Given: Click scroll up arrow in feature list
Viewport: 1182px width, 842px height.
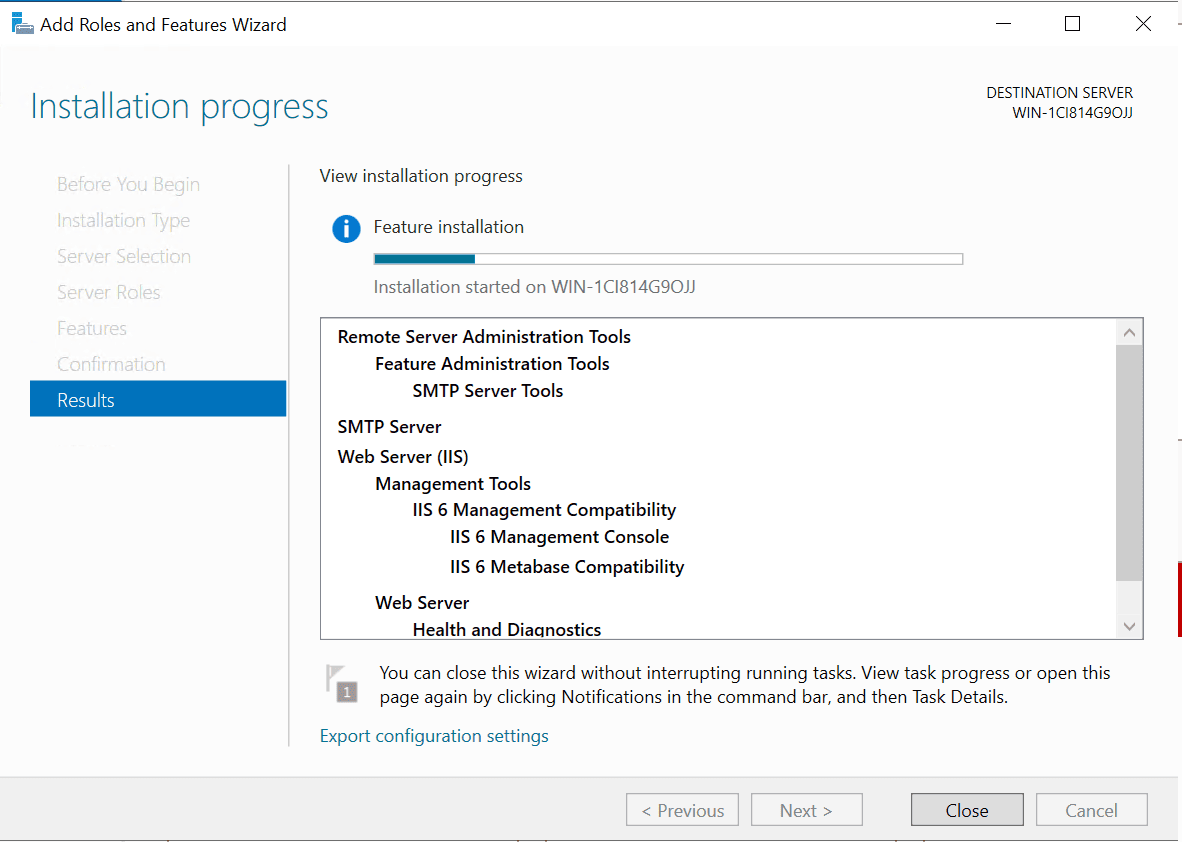Looking at the screenshot, I should click(1129, 333).
